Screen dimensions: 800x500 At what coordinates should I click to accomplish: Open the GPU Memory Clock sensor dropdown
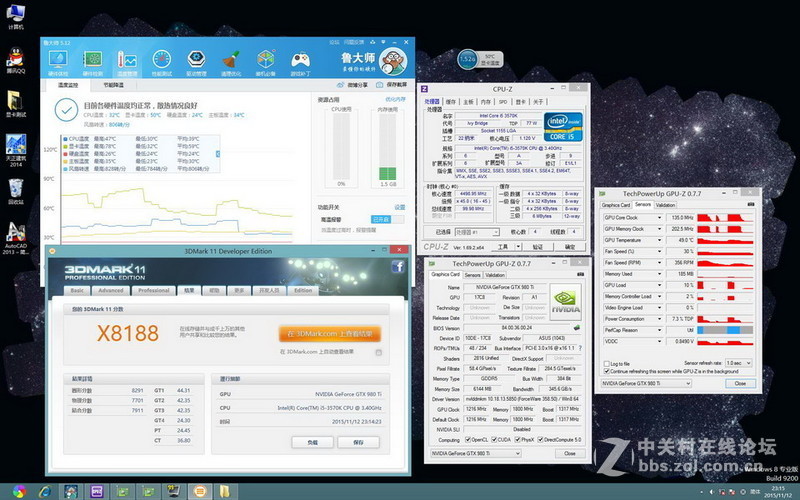point(659,229)
